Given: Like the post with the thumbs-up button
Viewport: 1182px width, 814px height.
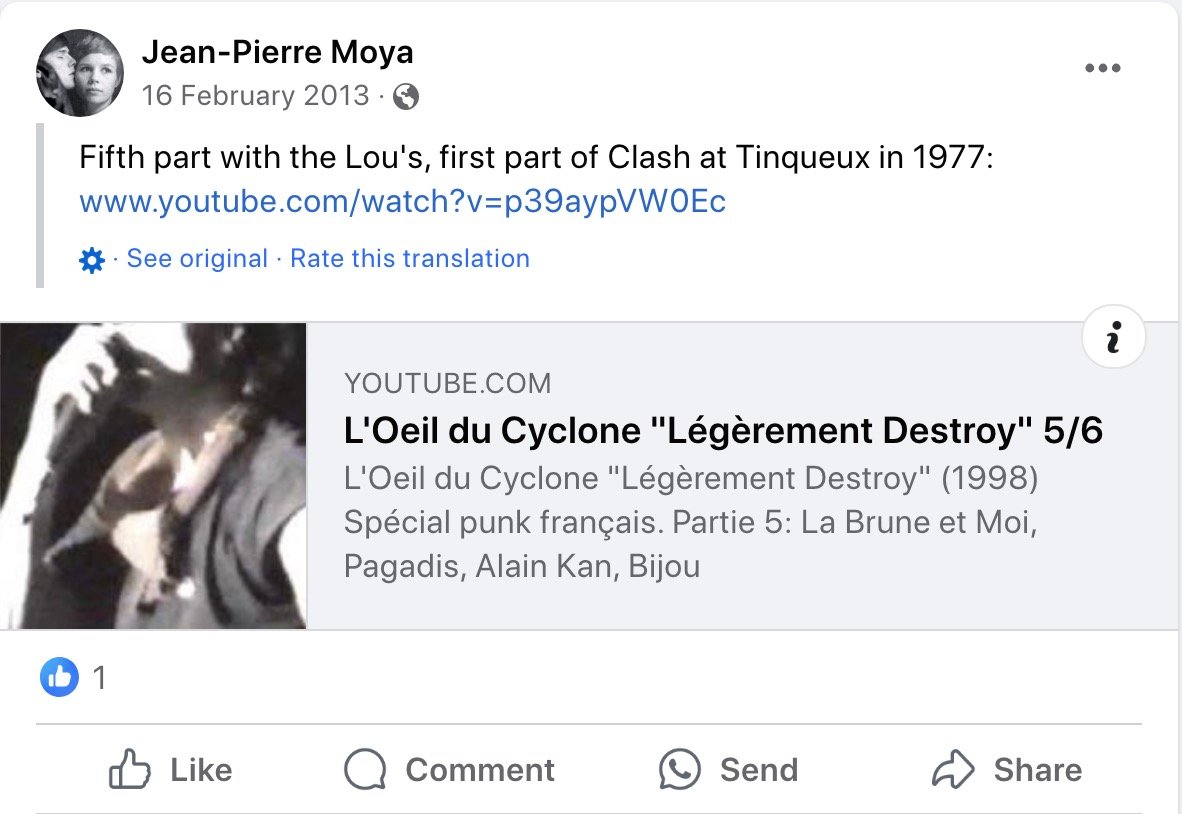Looking at the screenshot, I should (170, 770).
